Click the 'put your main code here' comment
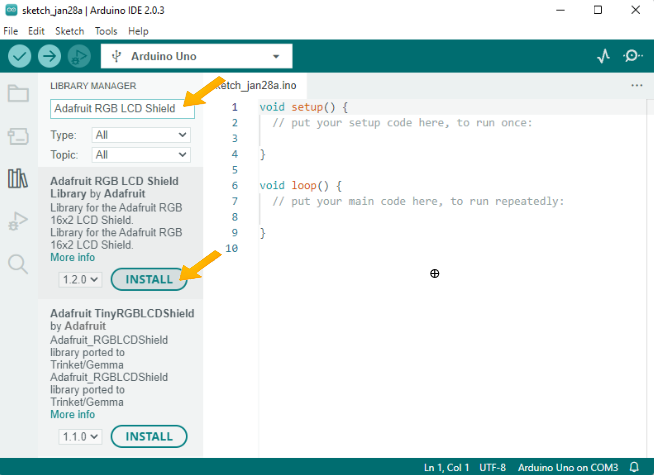The image size is (654, 475). [418, 201]
